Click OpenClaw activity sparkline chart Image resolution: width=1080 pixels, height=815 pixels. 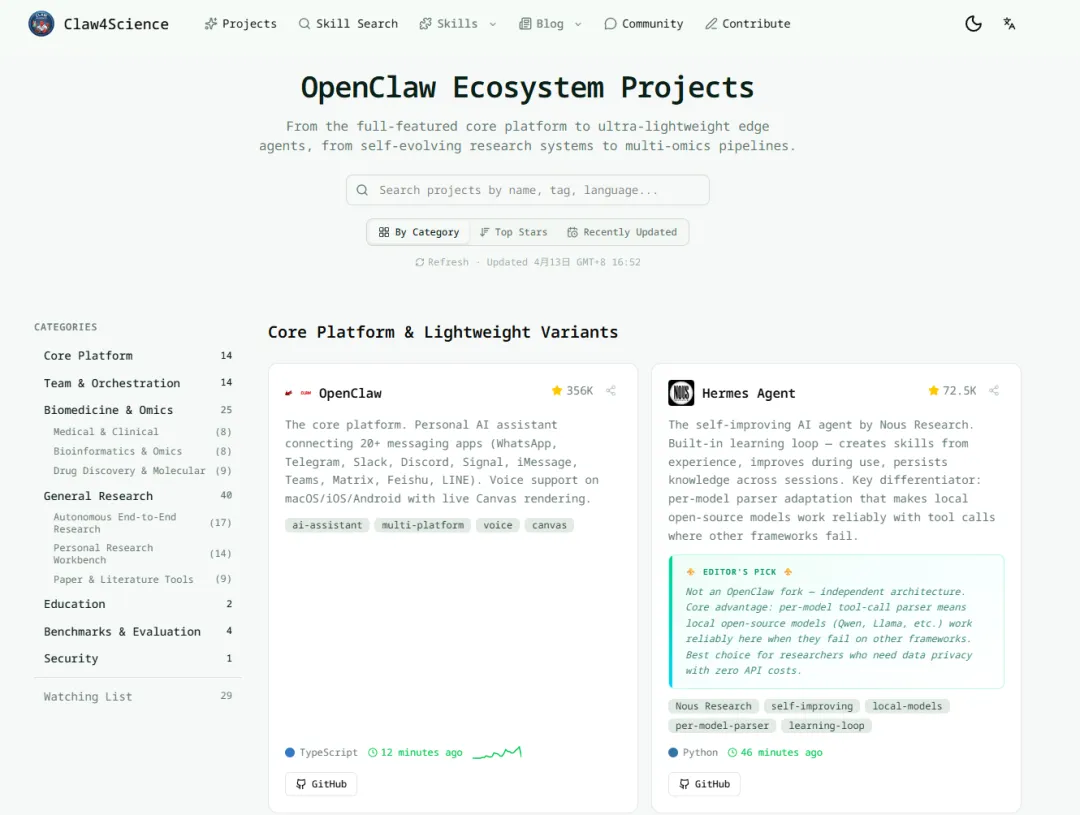pos(497,752)
